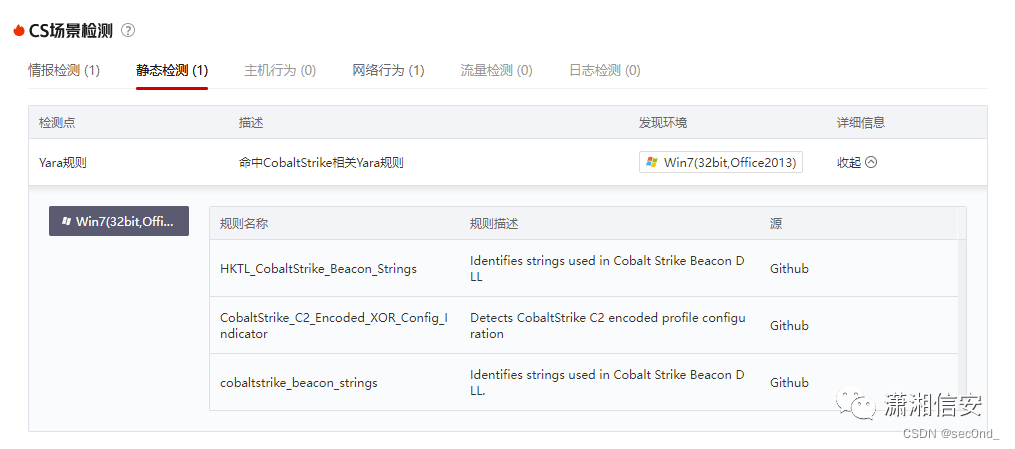
Task: Click the Win7(32bit,Office2013) environment tag
Action: tap(721, 162)
